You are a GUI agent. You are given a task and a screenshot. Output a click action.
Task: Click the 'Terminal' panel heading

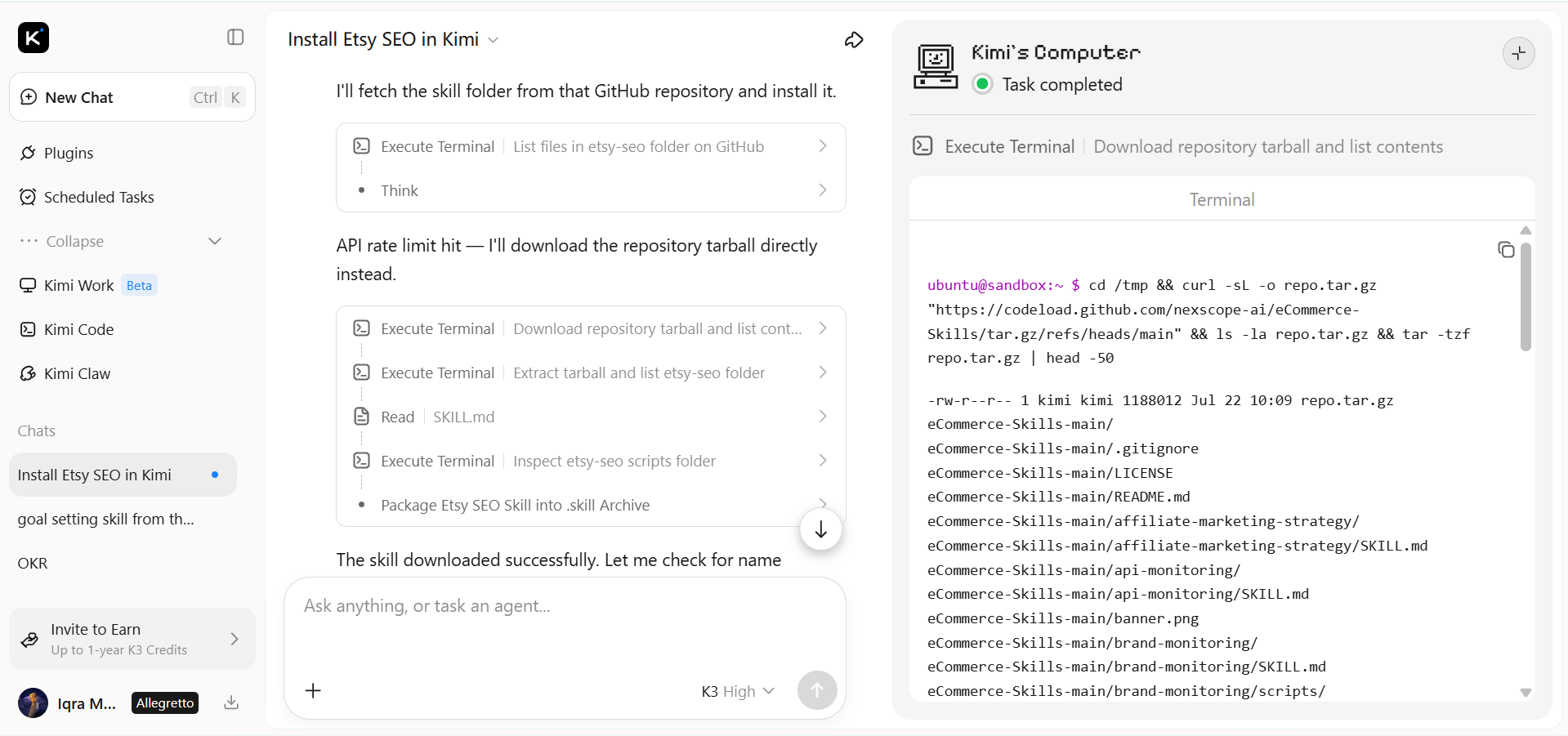pos(1222,199)
